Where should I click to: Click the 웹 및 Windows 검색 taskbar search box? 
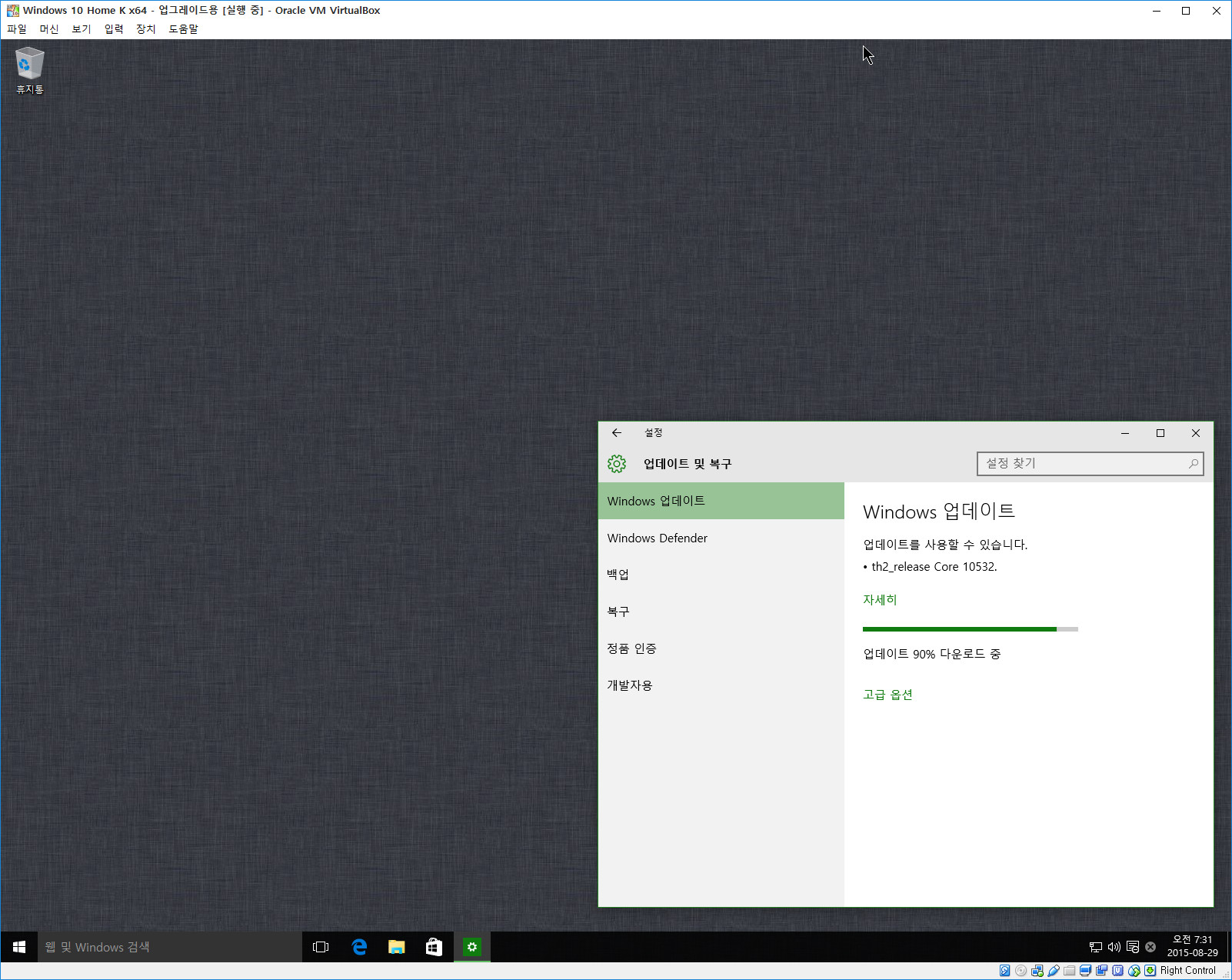point(170,947)
